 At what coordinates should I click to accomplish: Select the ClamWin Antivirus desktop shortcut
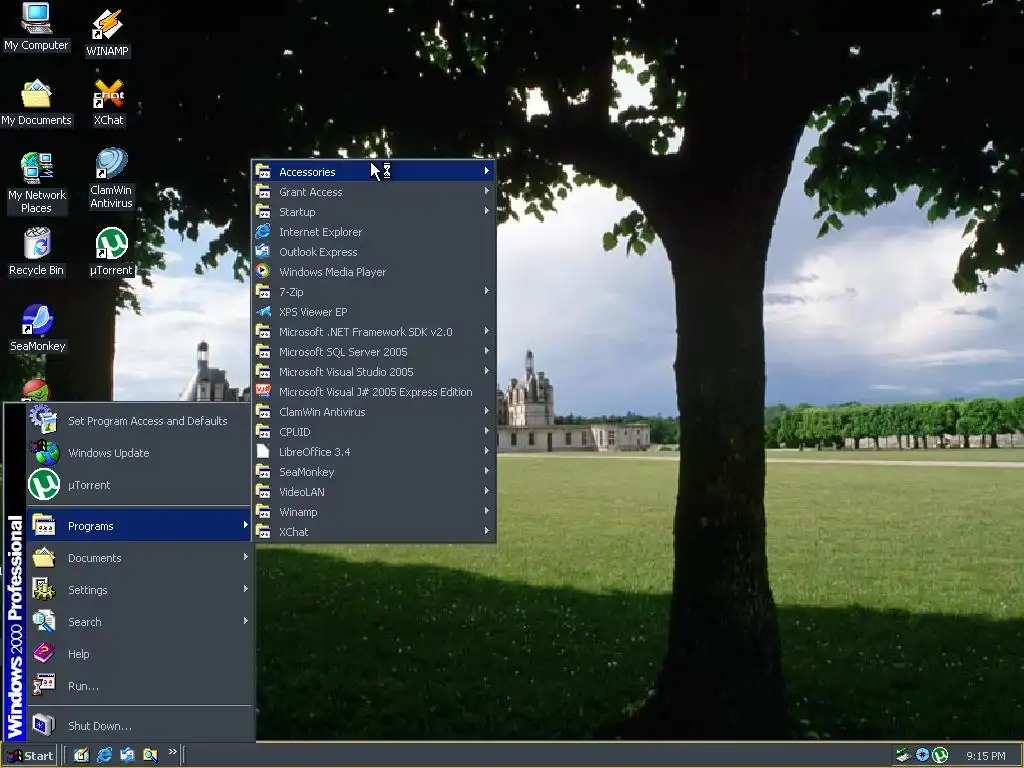pos(111,178)
